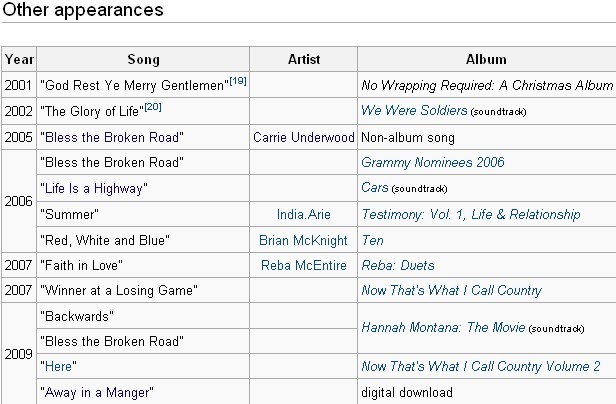Open the Reba McEntire artist link
Viewport: 616px width, 404px height.
[304, 265]
